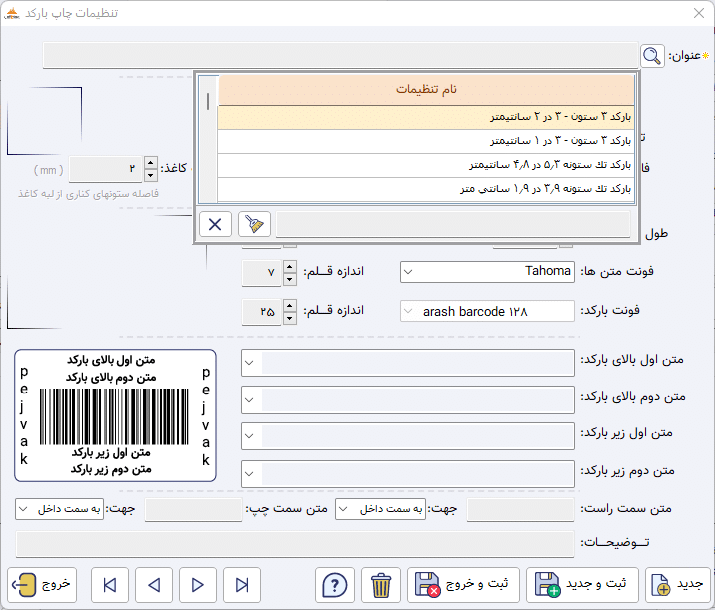Increase paper margin mm value
715x610 pixels.
[150, 163]
